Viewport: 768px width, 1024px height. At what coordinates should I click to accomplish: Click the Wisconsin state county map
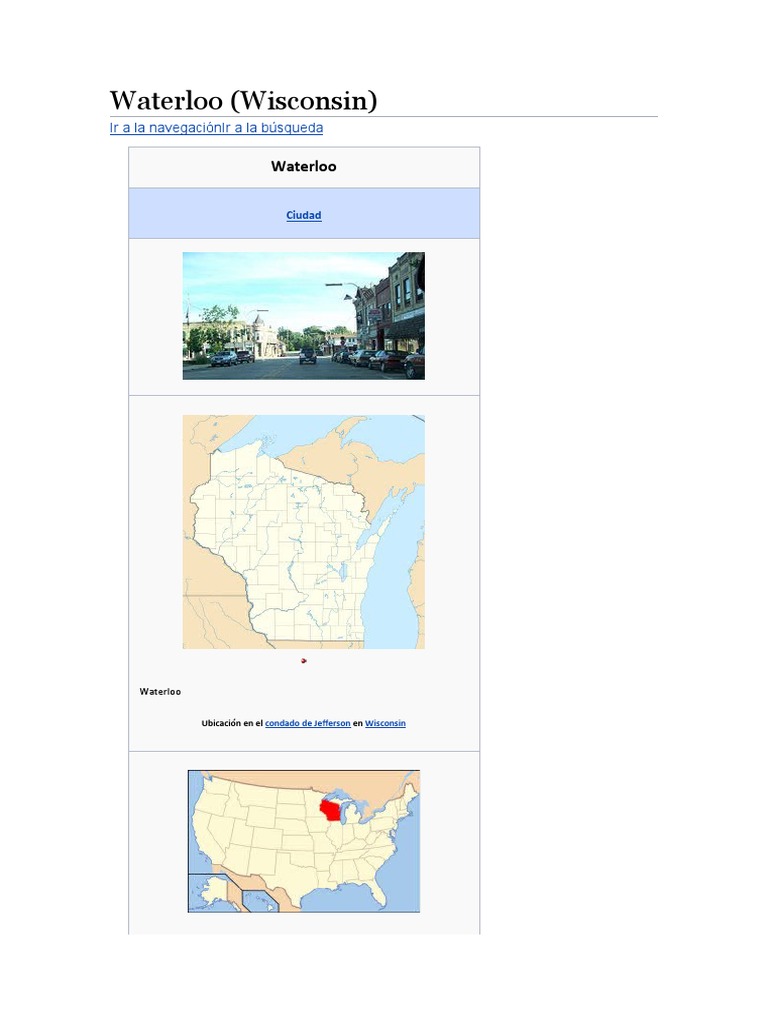click(304, 532)
